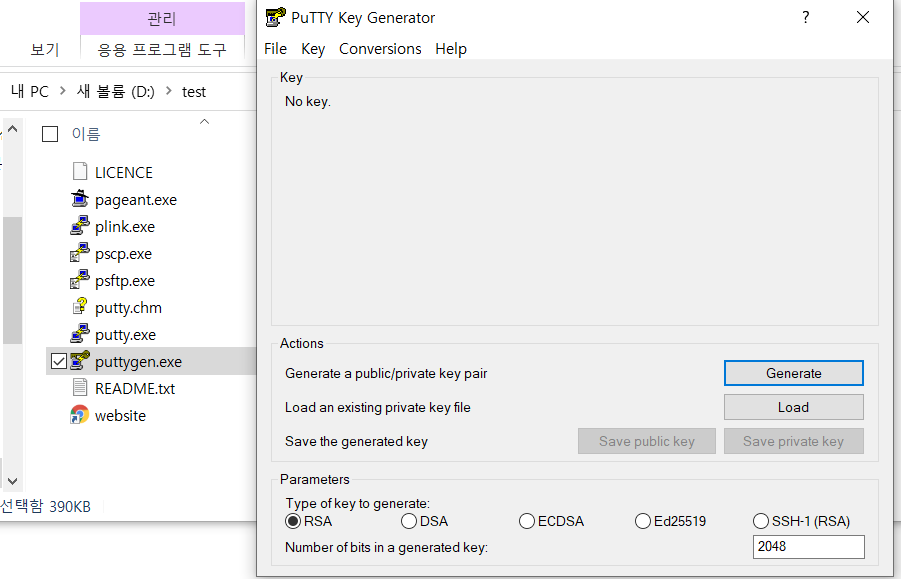Click the puttygen.exe key icon
This screenshot has width=901, height=579.
pyautogui.click(x=80, y=361)
